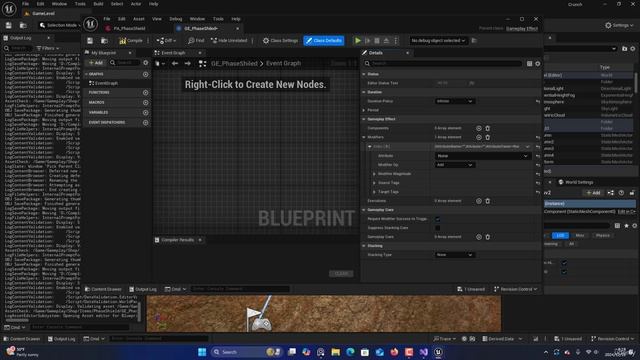The width and height of the screenshot is (640, 360).
Task: Click Hide Unrelated in the toolbar
Action: [229, 41]
